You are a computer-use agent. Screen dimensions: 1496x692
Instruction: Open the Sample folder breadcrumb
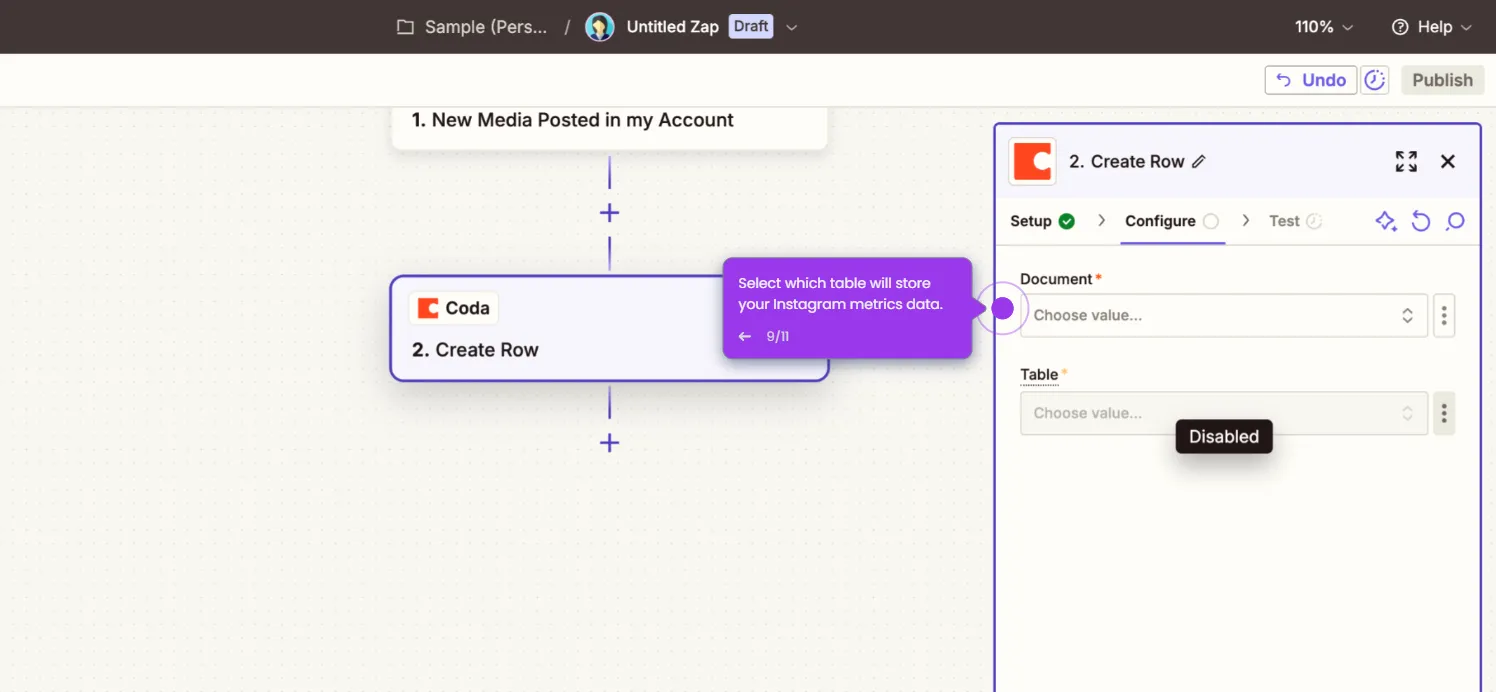click(486, 27)
